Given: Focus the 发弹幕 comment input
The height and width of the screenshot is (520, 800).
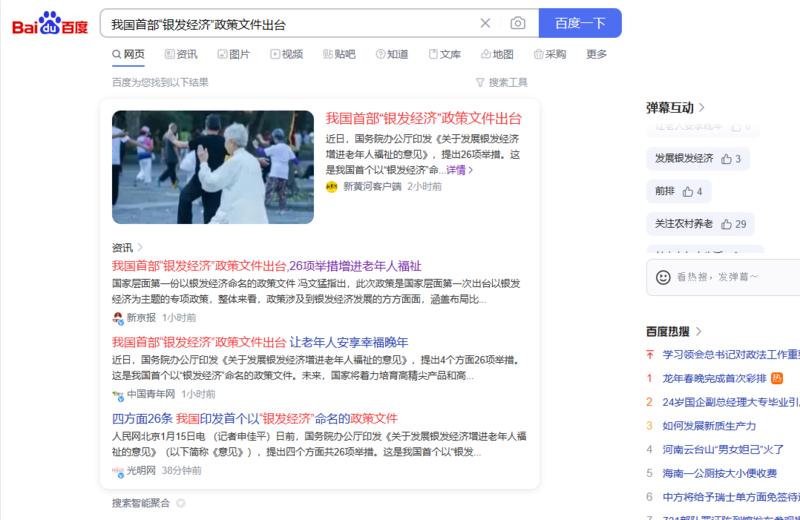Looking at the screenshot, I should [x=723, y=277].
